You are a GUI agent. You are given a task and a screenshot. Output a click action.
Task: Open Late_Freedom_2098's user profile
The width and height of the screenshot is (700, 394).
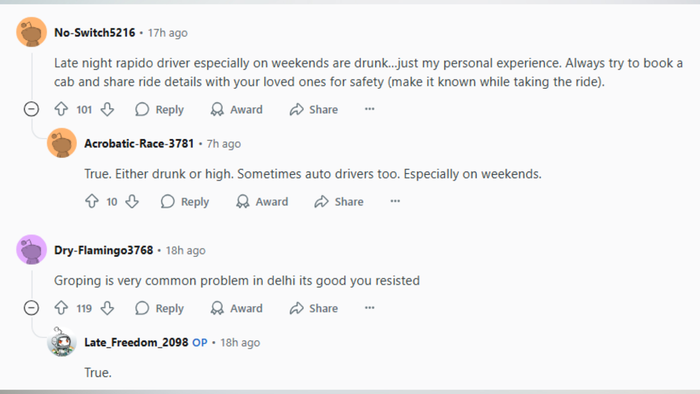click(x=136, y=342)
